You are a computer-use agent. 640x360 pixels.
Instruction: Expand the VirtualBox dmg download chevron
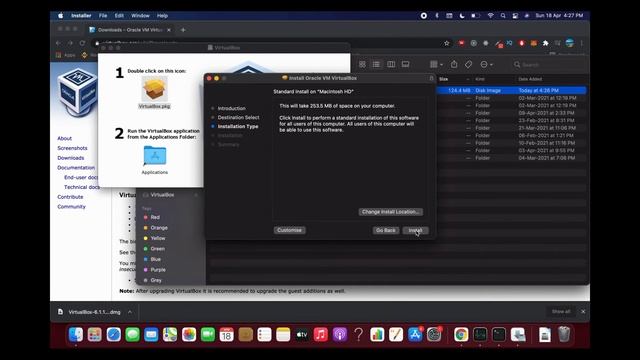click(130, 312)
